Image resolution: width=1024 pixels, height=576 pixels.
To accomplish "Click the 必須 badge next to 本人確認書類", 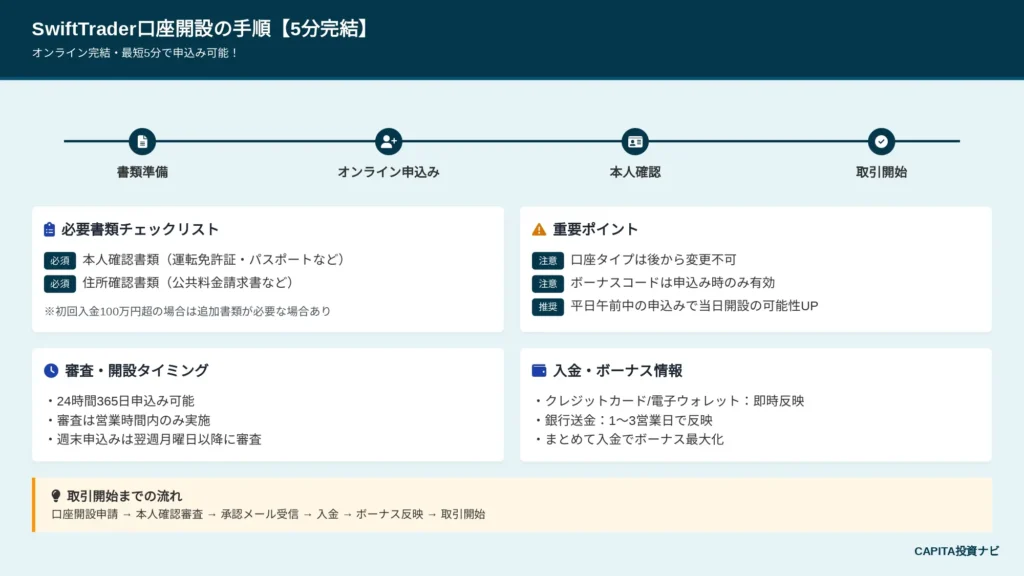I will pos(59,261).
